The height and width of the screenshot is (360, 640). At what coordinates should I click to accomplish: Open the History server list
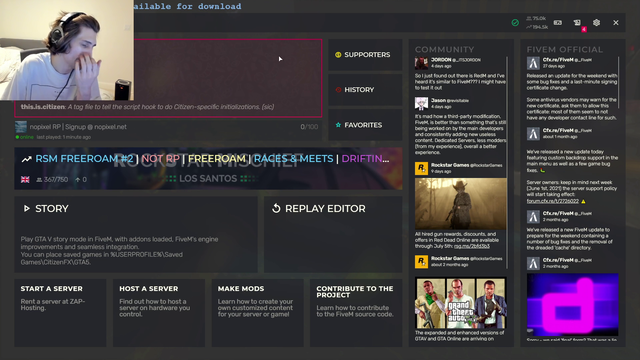coord(365,90)
